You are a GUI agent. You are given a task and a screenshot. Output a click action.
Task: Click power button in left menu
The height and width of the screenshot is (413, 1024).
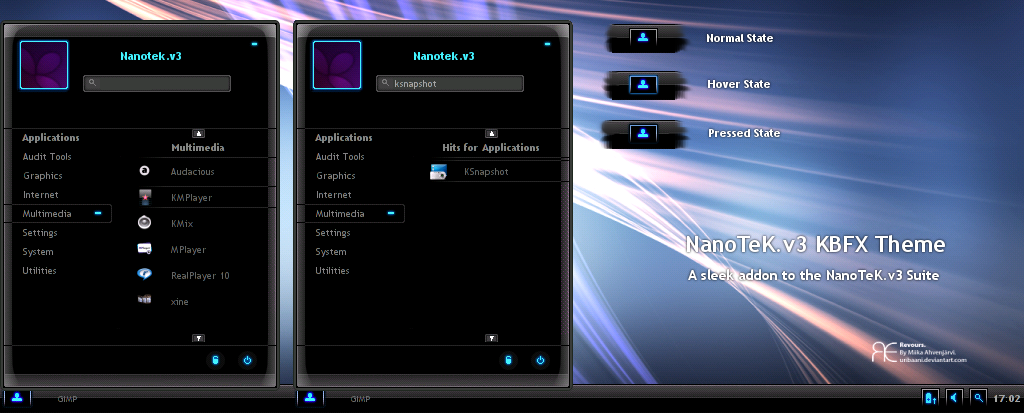point(247,360)
